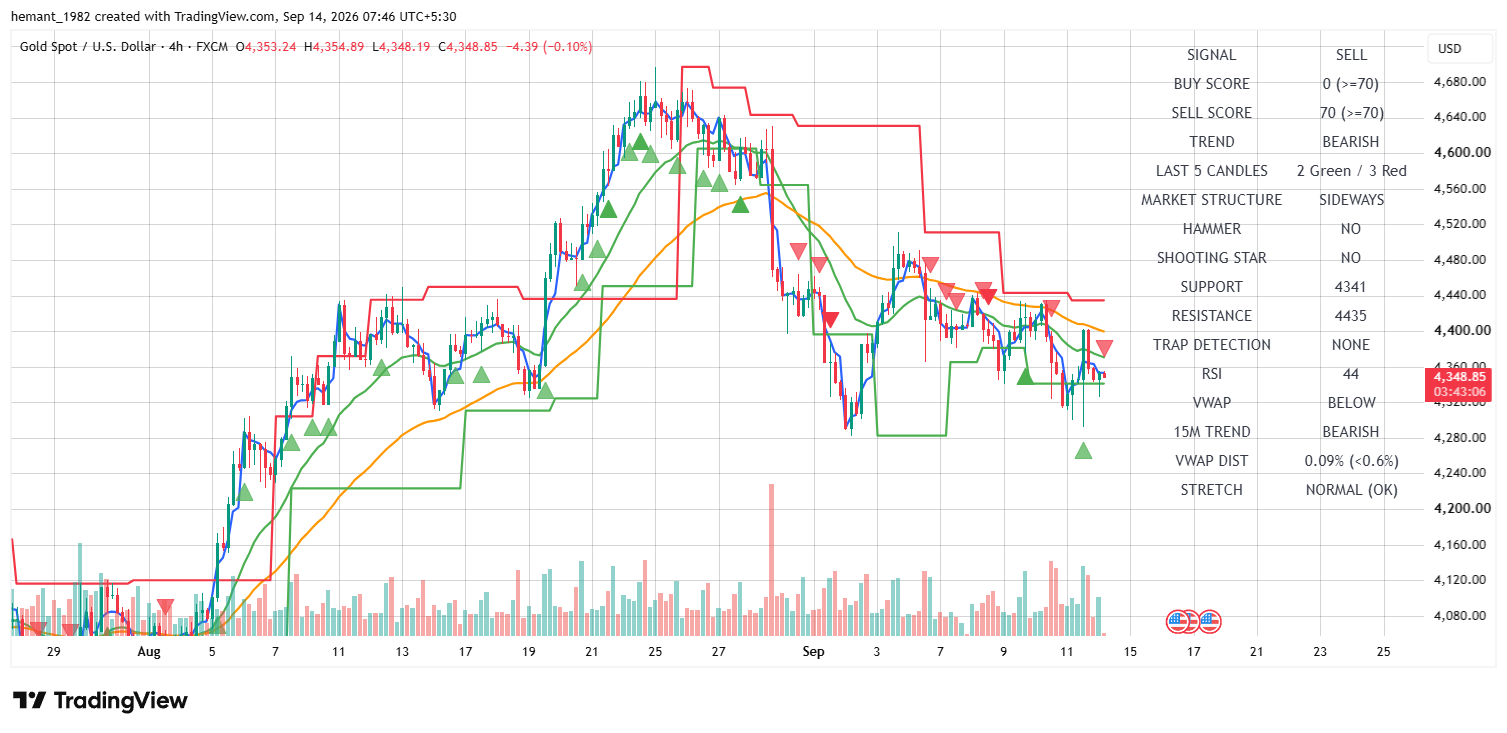Screen dimensions: 1507x733
Task: Click the red current price label 4,348.85 on axis
Action: 1460,376
